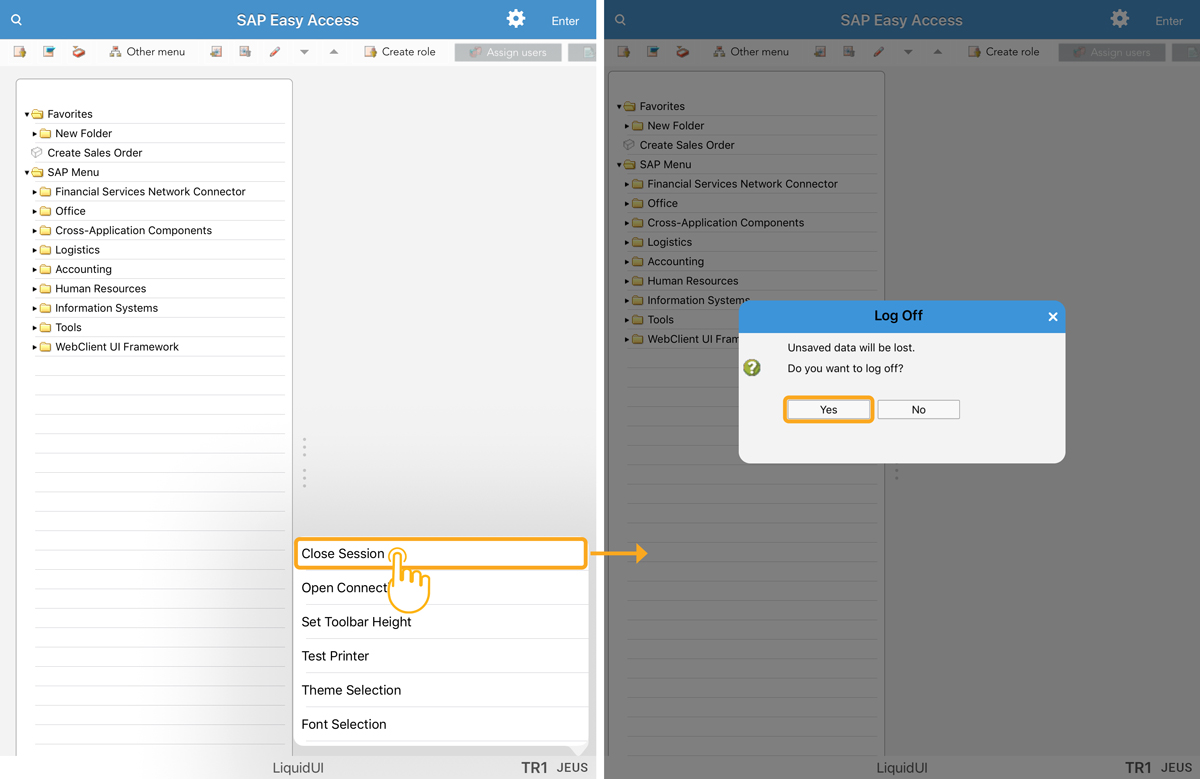Viewport: 1200px width, 779px height.
Task: Expand the Logistics folder on the undimmed screen
Action: click(x=35, y=250)
